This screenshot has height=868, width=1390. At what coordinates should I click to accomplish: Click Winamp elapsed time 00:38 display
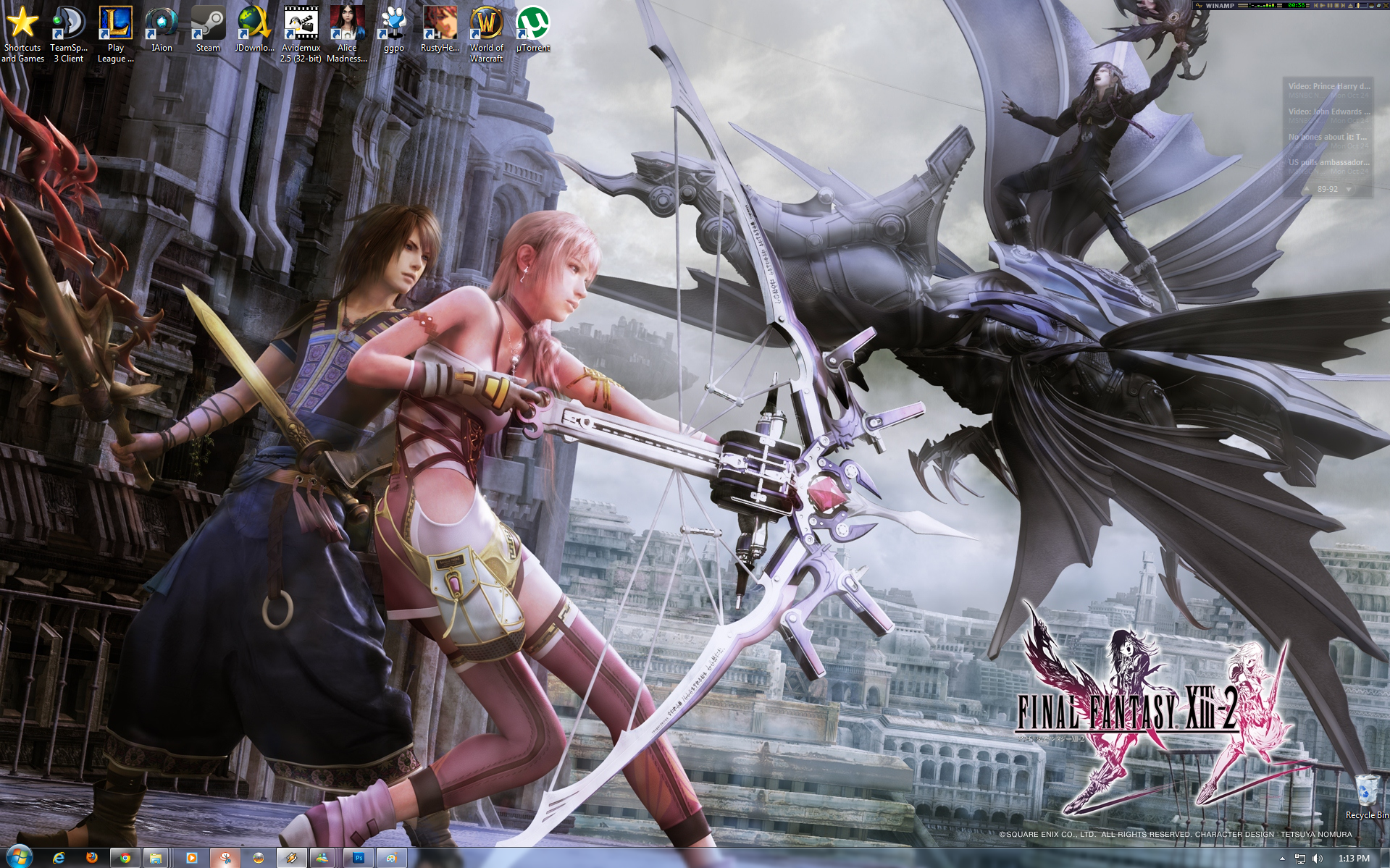(1296, 5)
